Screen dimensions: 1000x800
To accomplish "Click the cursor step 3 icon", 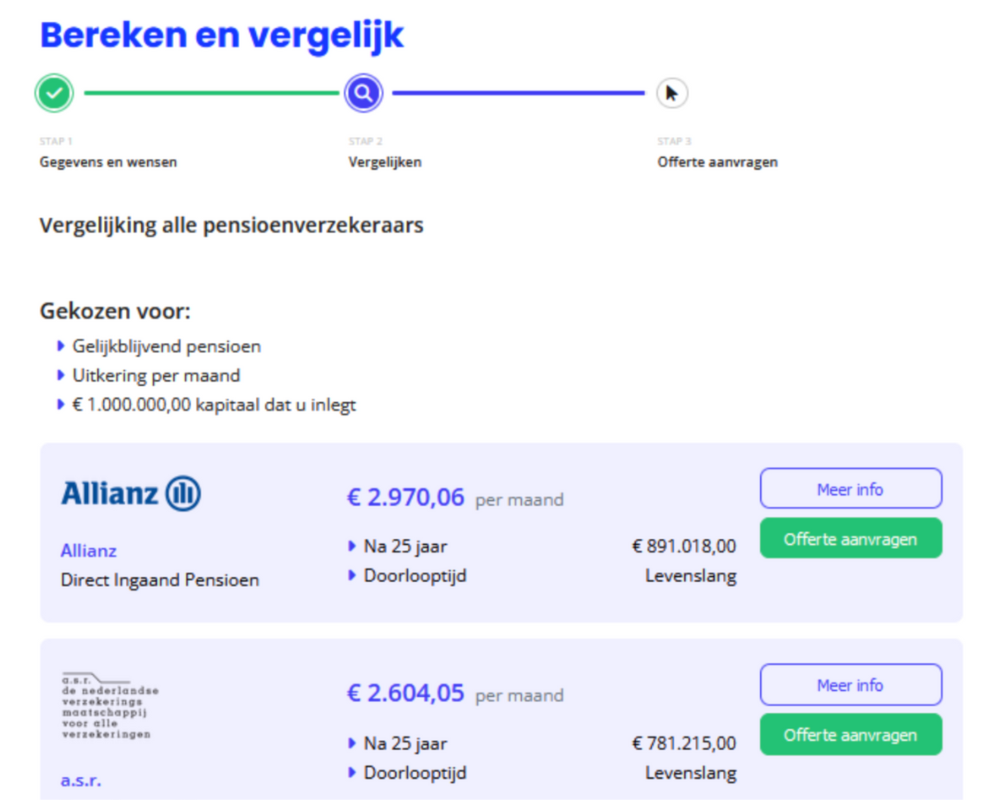I will click(x=672, y=93).
